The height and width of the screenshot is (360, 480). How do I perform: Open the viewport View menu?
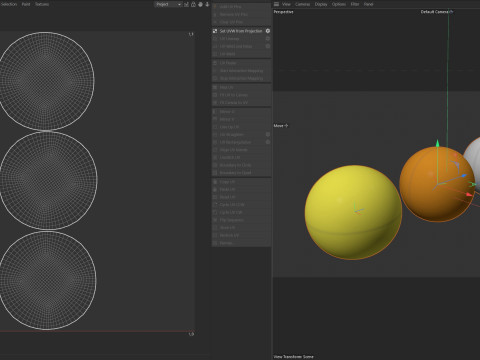point(286,4)
